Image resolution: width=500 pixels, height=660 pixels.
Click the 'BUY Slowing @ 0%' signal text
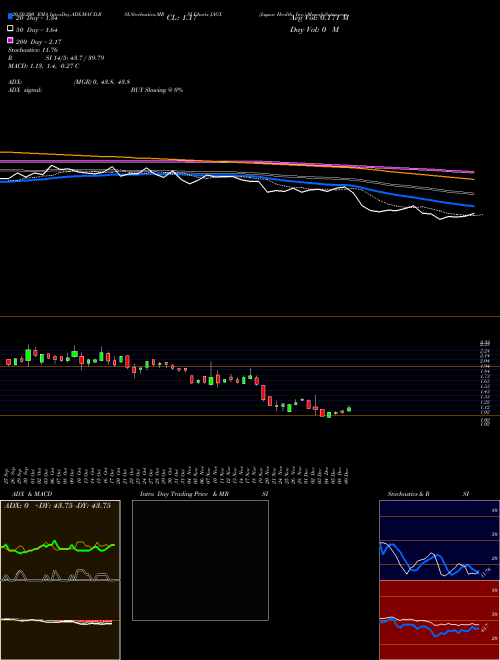click(x=157, y=90)
